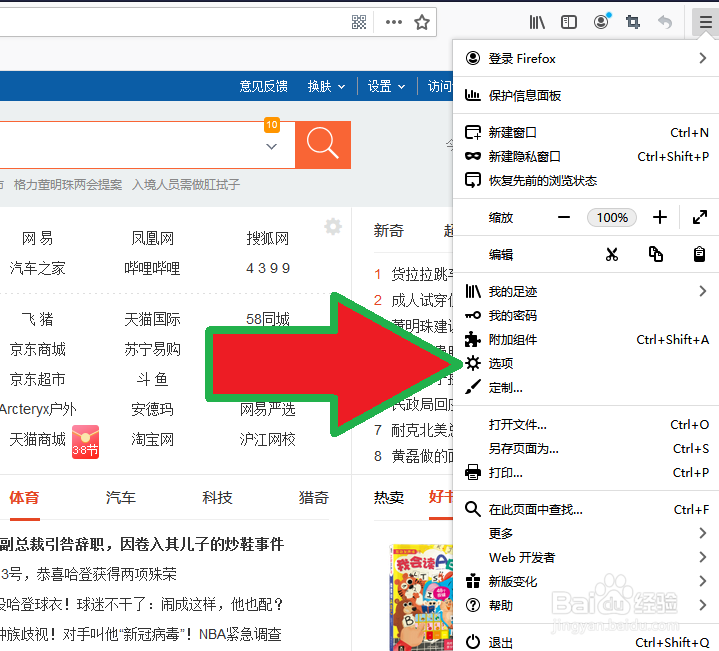The image size is (719, 651).
Task: Select 新建隐私窗口 menu item
Action: pos(586,156)
